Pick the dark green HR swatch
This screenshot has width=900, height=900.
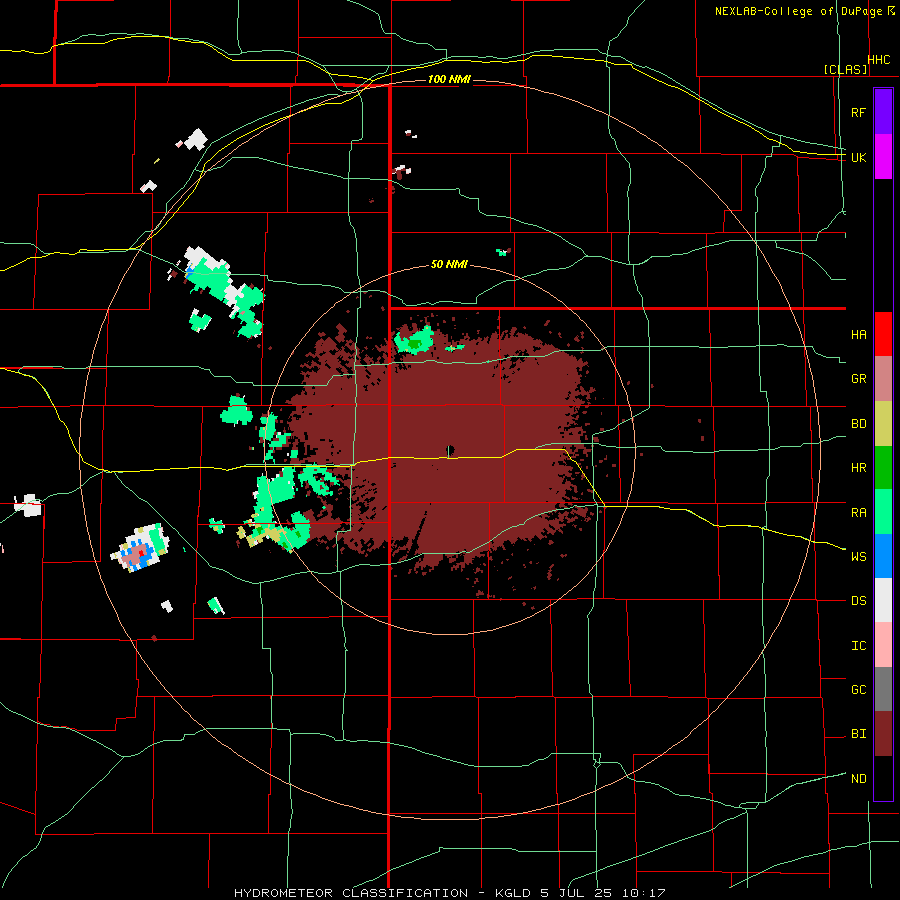click(883, 468)
